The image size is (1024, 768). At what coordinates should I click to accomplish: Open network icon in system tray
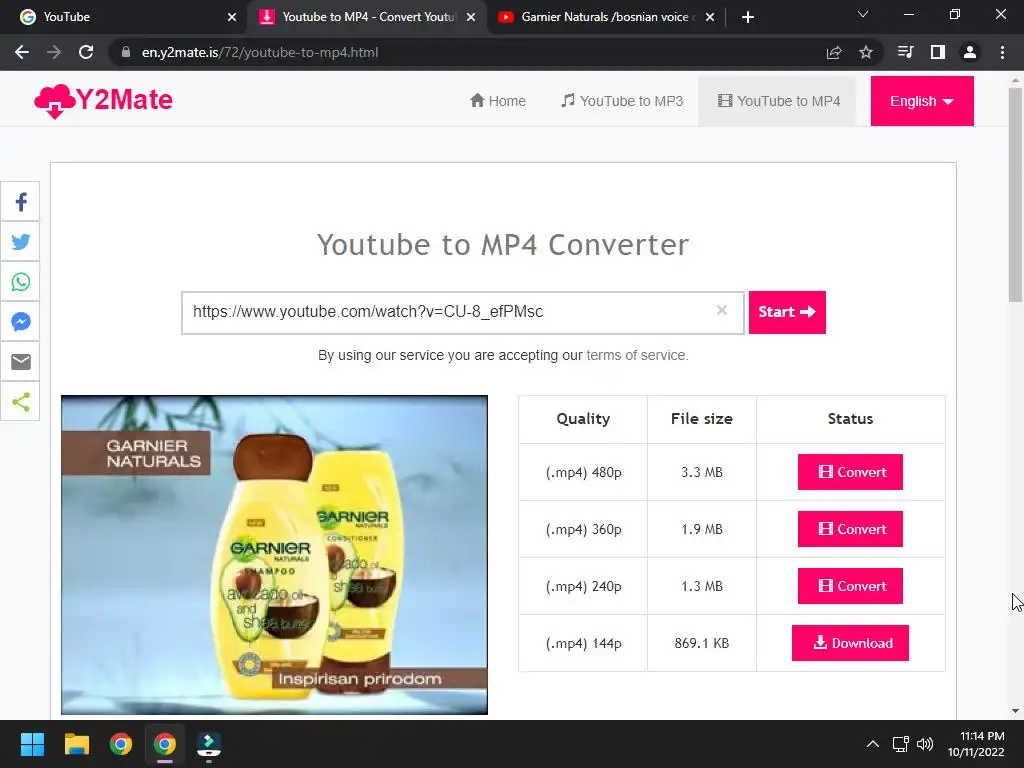pos(901,744)
